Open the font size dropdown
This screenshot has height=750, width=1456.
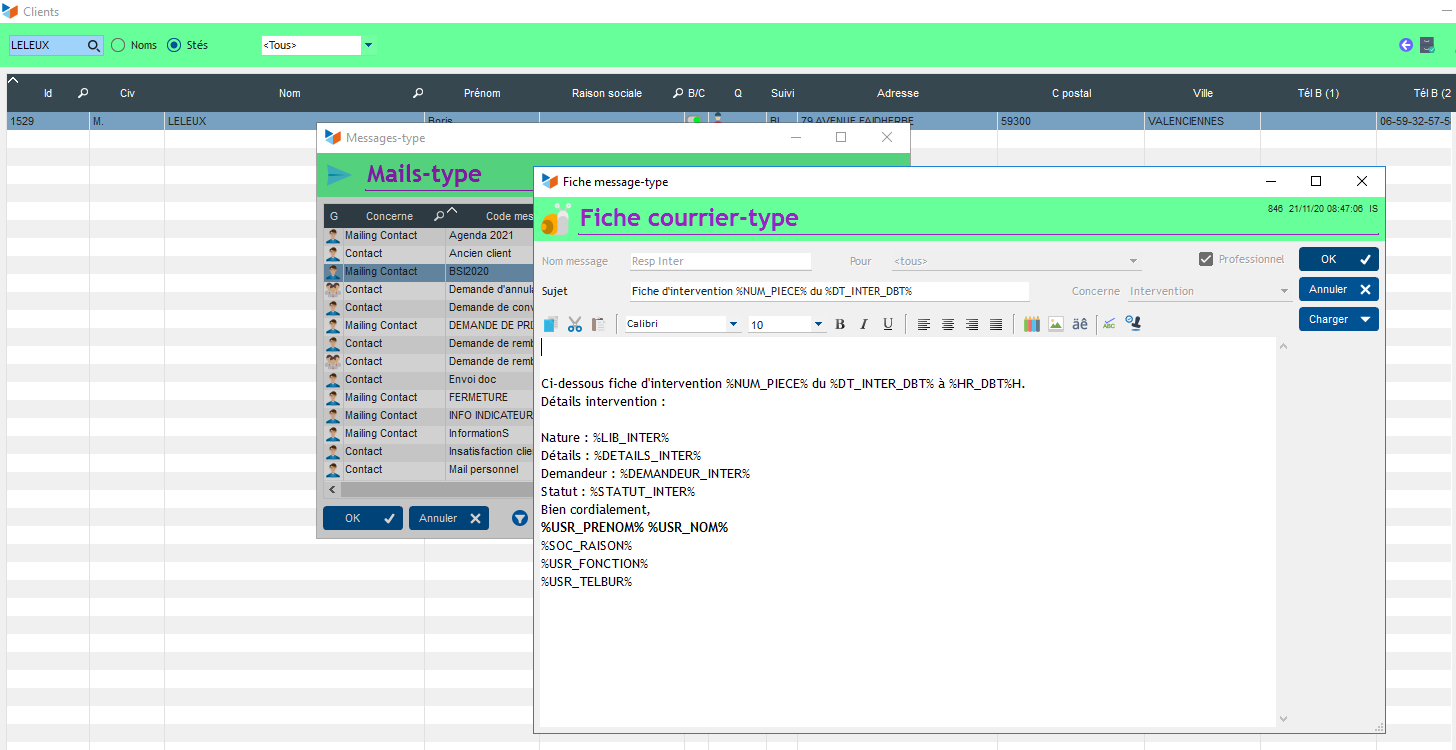tap(818, 324)
